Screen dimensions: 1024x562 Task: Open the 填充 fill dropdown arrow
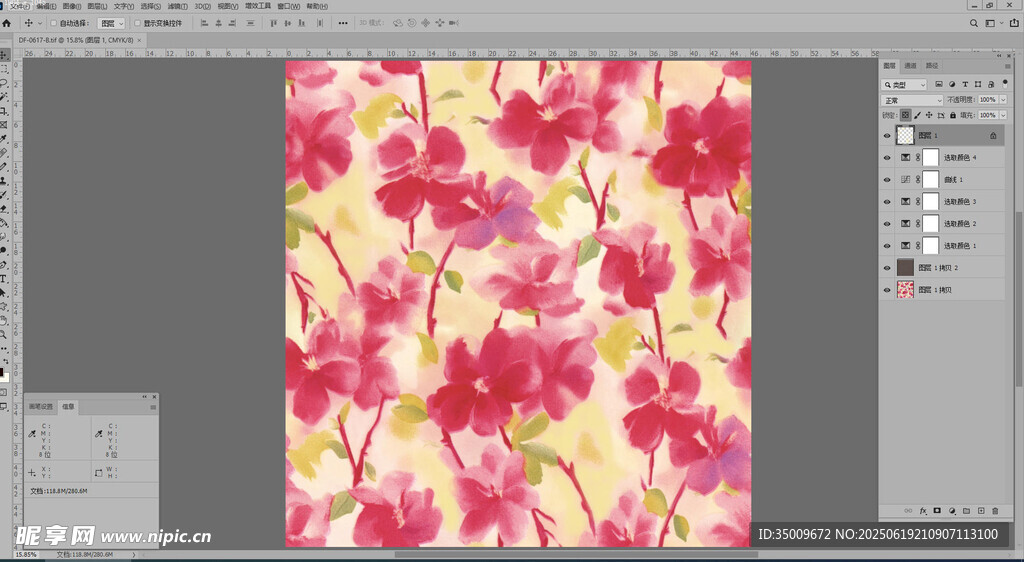click(1003, 116)
